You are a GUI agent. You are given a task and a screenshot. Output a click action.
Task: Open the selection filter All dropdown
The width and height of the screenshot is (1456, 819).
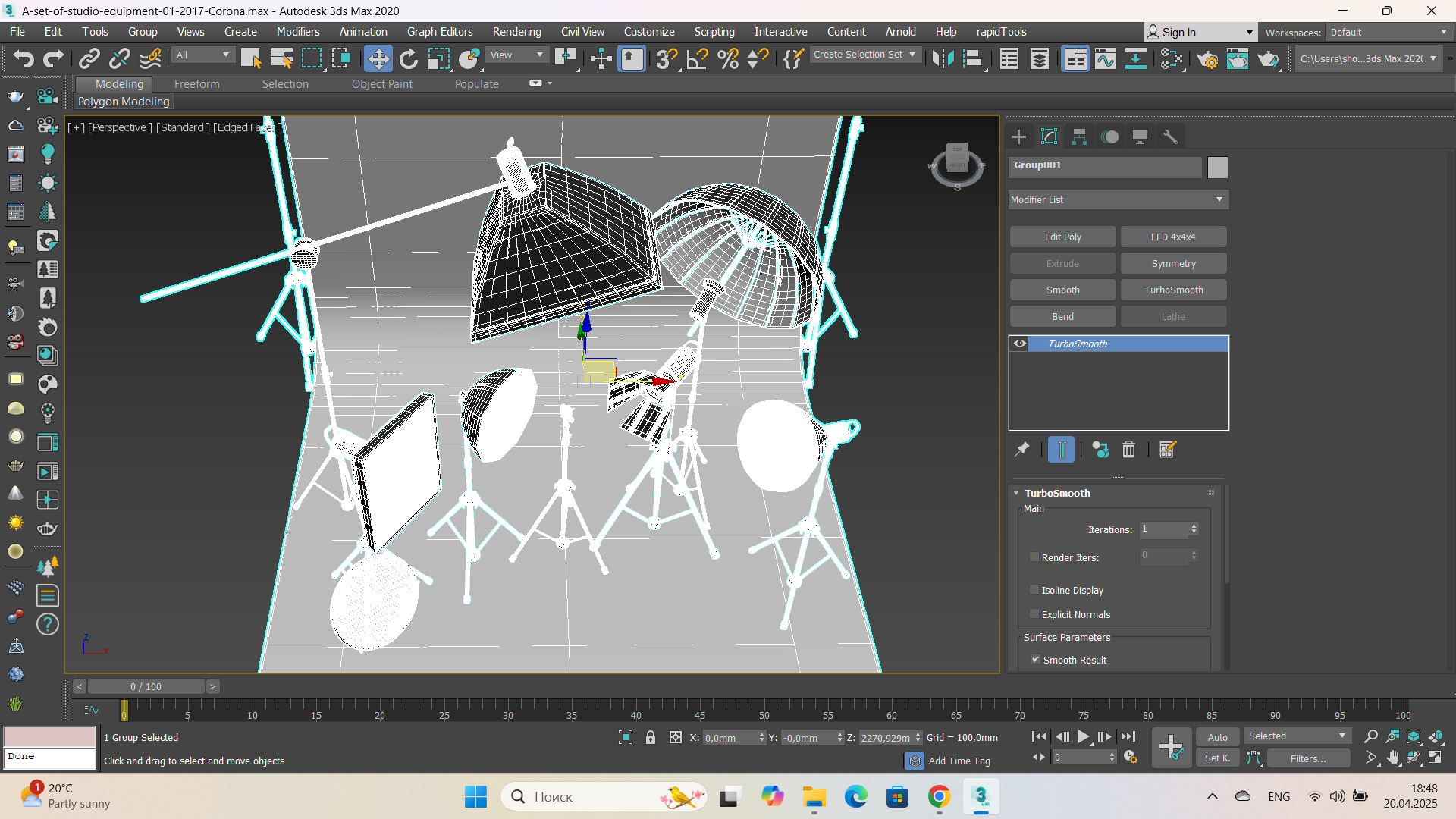tap(202, 55)
